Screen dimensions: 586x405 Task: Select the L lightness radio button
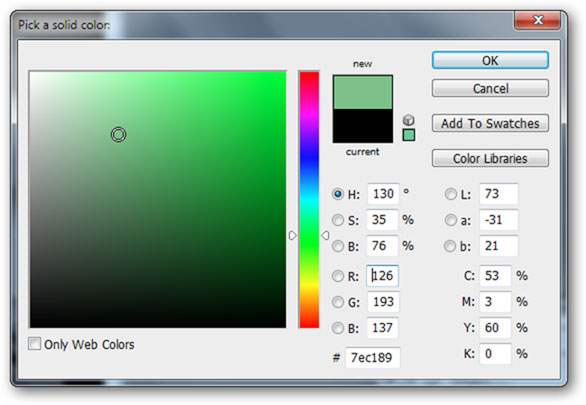click(x=451, y=194)
